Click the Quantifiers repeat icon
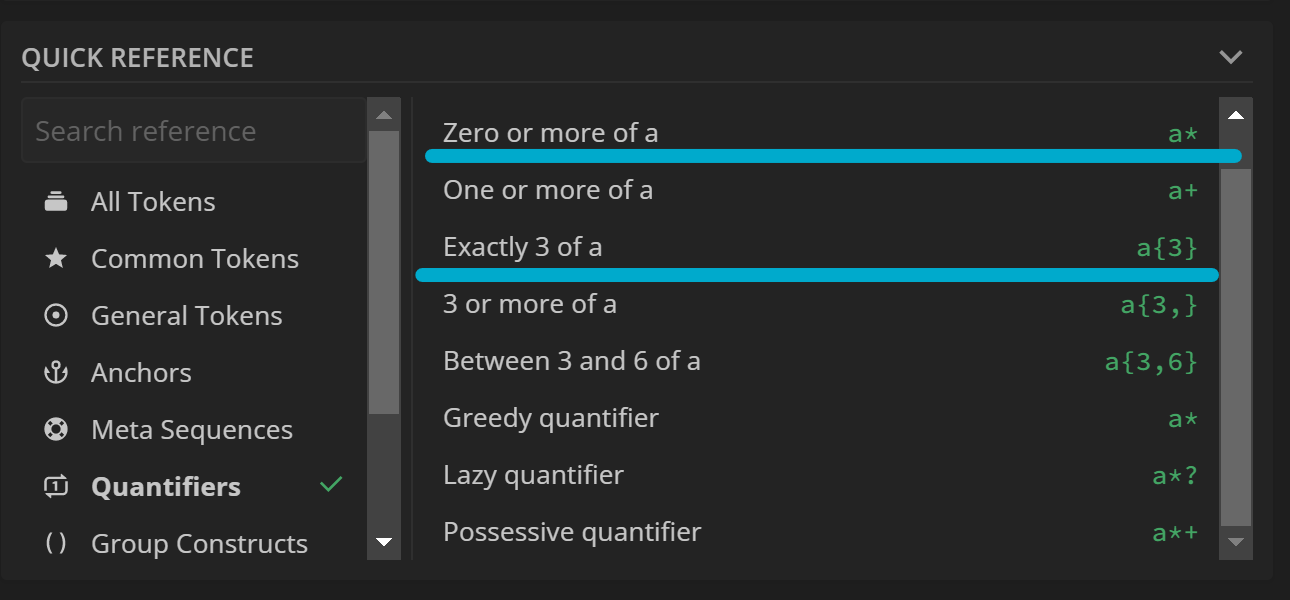The height and width of the screenshot is (600, 1290). click(x=56, y=487)
